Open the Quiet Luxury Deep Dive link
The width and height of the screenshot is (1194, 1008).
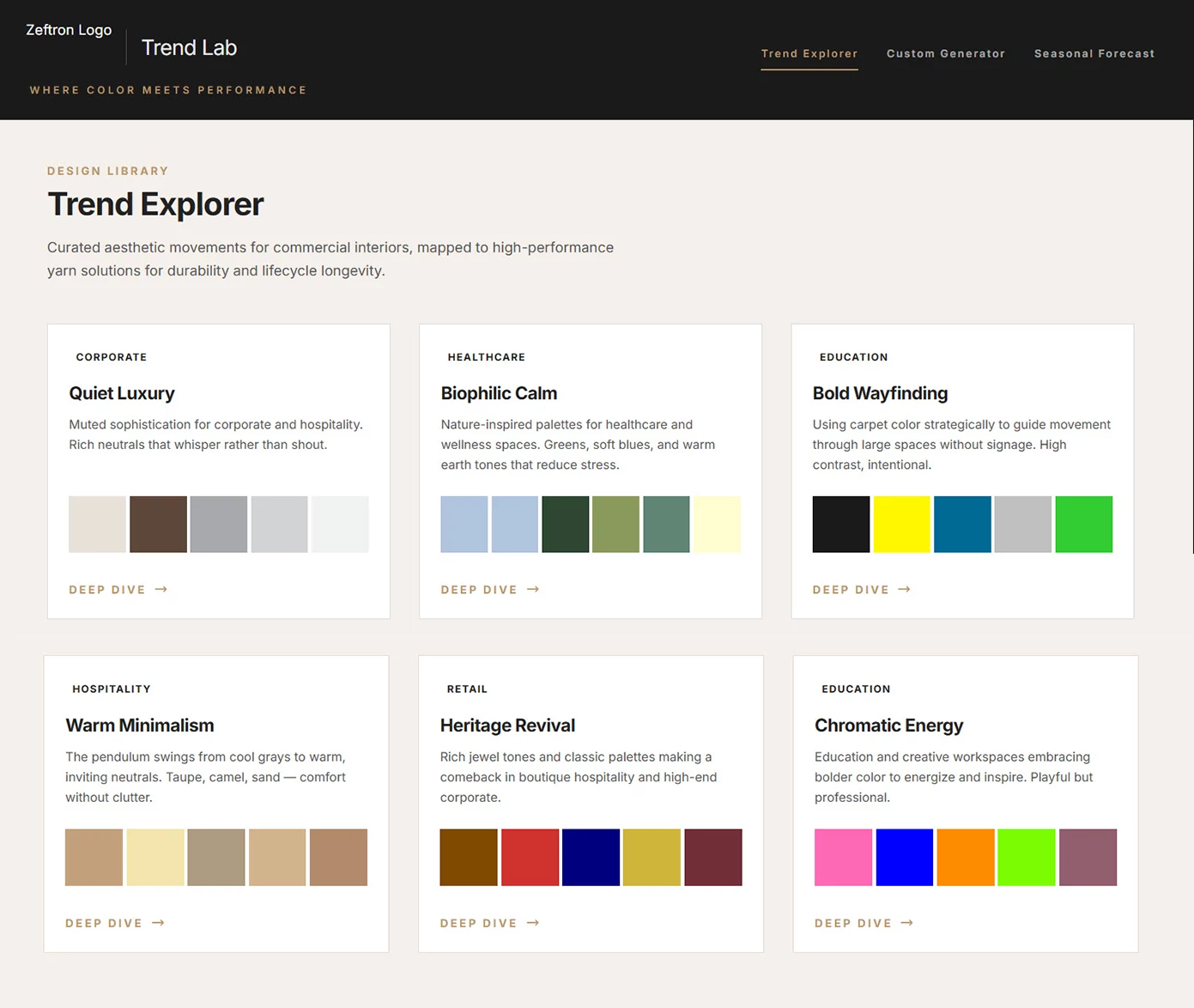pyautogui.click(x=107, y=590)
